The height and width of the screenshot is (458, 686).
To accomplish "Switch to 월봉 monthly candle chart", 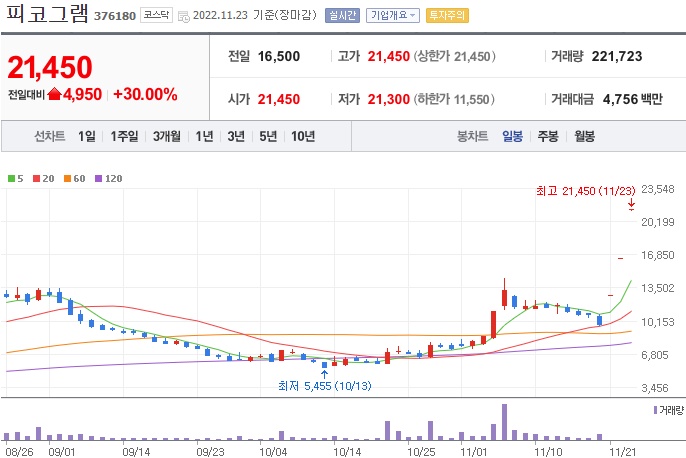I will tap(584, 137).
